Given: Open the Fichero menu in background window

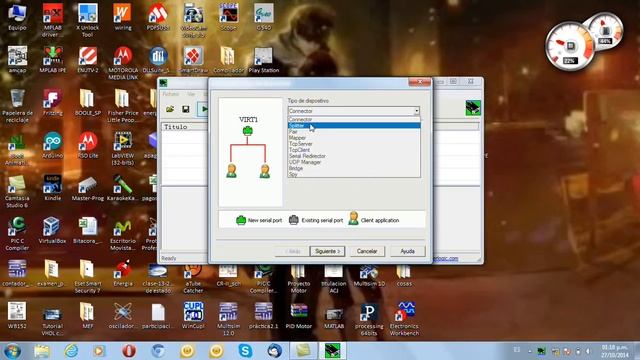Looking at the screenshot, I should (x=171, y=94).
